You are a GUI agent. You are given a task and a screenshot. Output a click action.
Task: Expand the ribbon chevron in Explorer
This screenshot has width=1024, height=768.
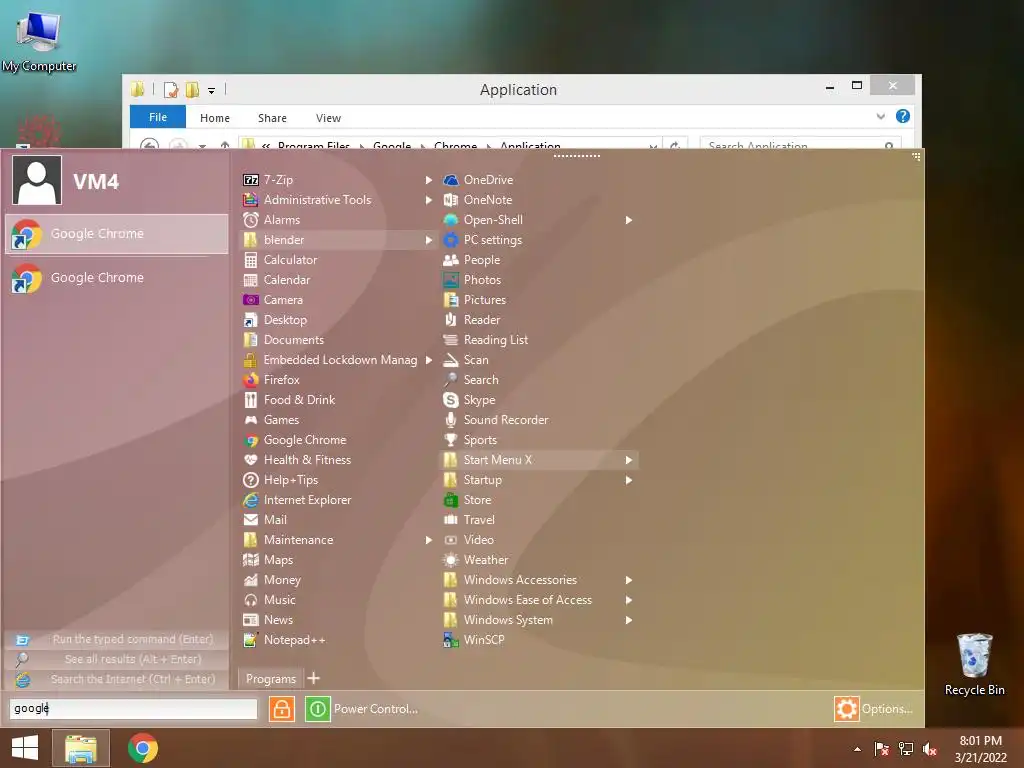pyautogui.click(x=880, y=116)
